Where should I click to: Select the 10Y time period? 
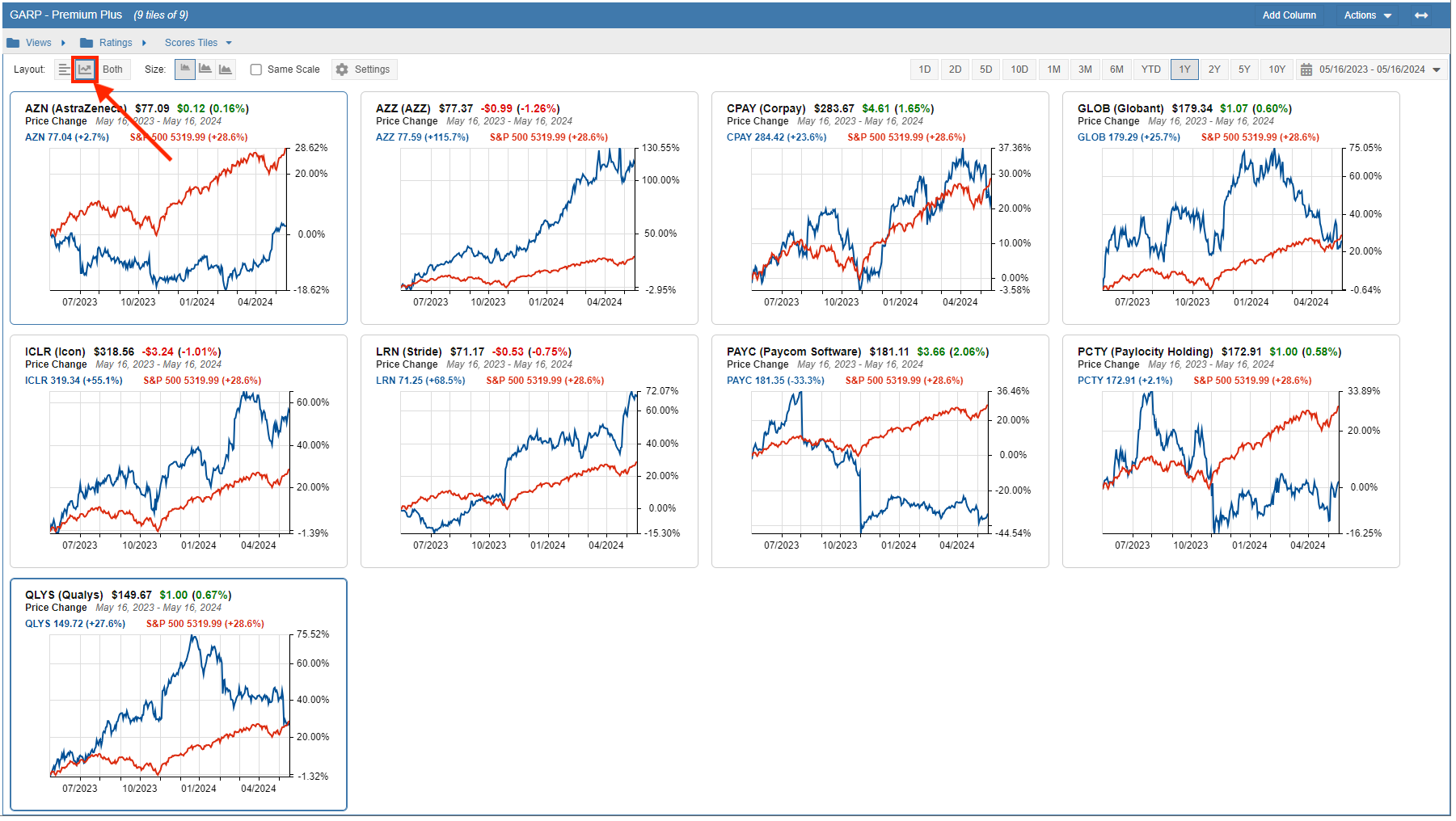[x=1277, y=69]
